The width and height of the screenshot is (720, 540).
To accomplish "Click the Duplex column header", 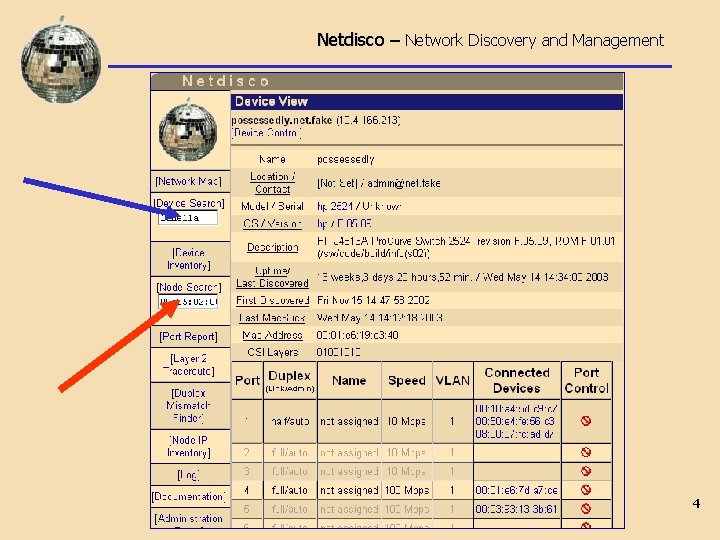I will 290,381.
